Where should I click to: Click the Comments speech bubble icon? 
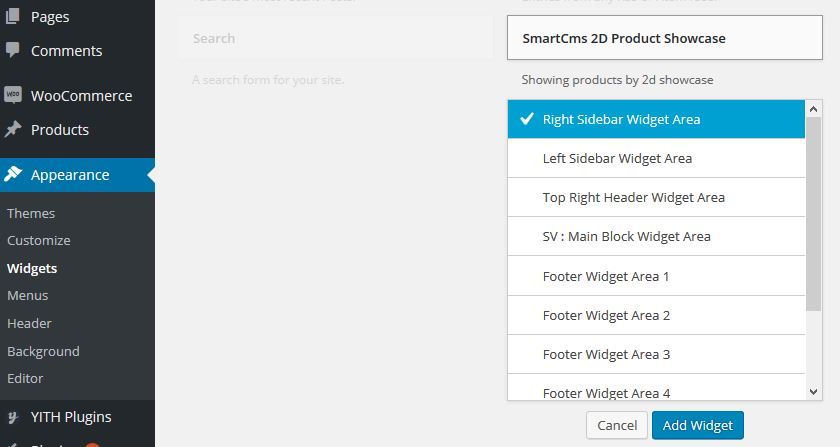[x=13, y=49]
